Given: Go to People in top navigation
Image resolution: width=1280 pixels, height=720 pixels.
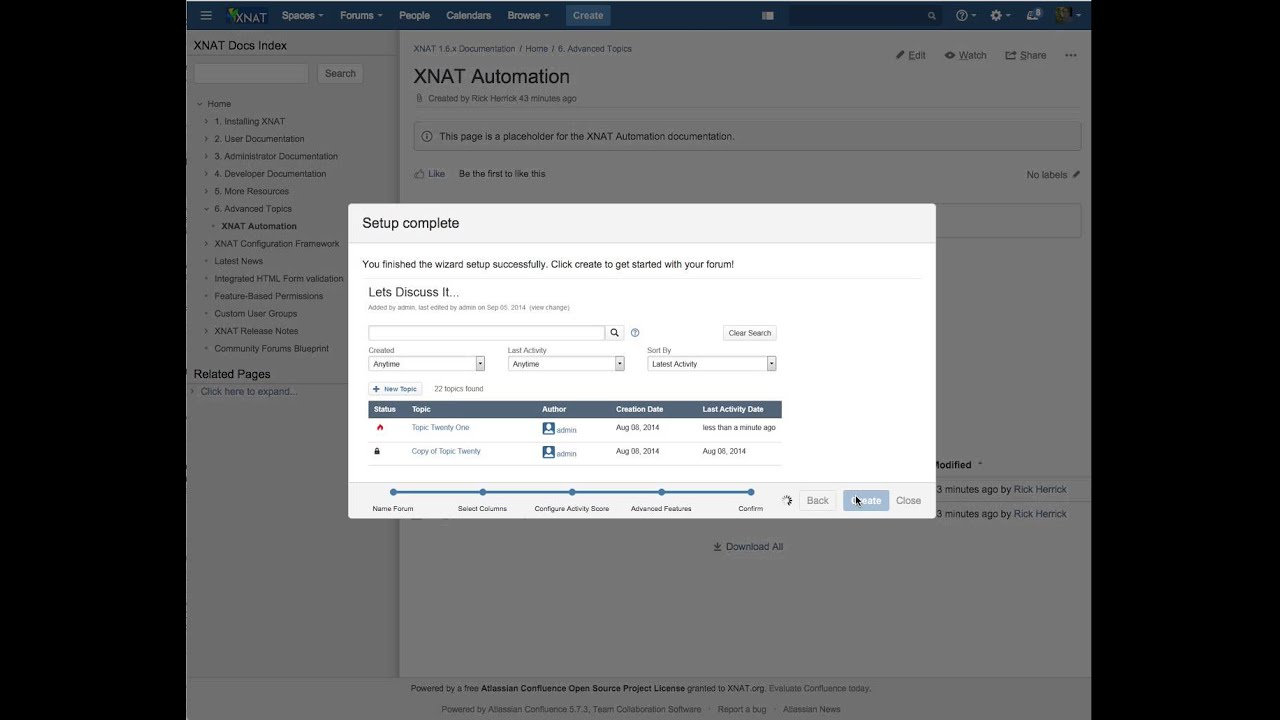Looking at the screenshot, I should coord(414,15).
